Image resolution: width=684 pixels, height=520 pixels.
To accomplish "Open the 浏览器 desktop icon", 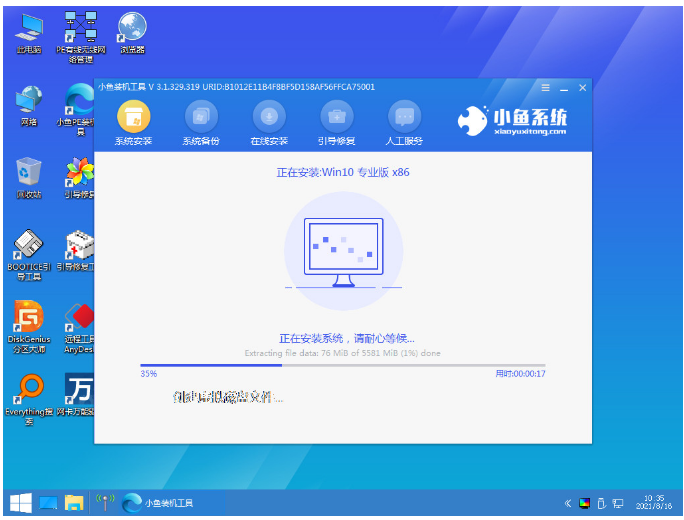I will click(x=132, y=34).
